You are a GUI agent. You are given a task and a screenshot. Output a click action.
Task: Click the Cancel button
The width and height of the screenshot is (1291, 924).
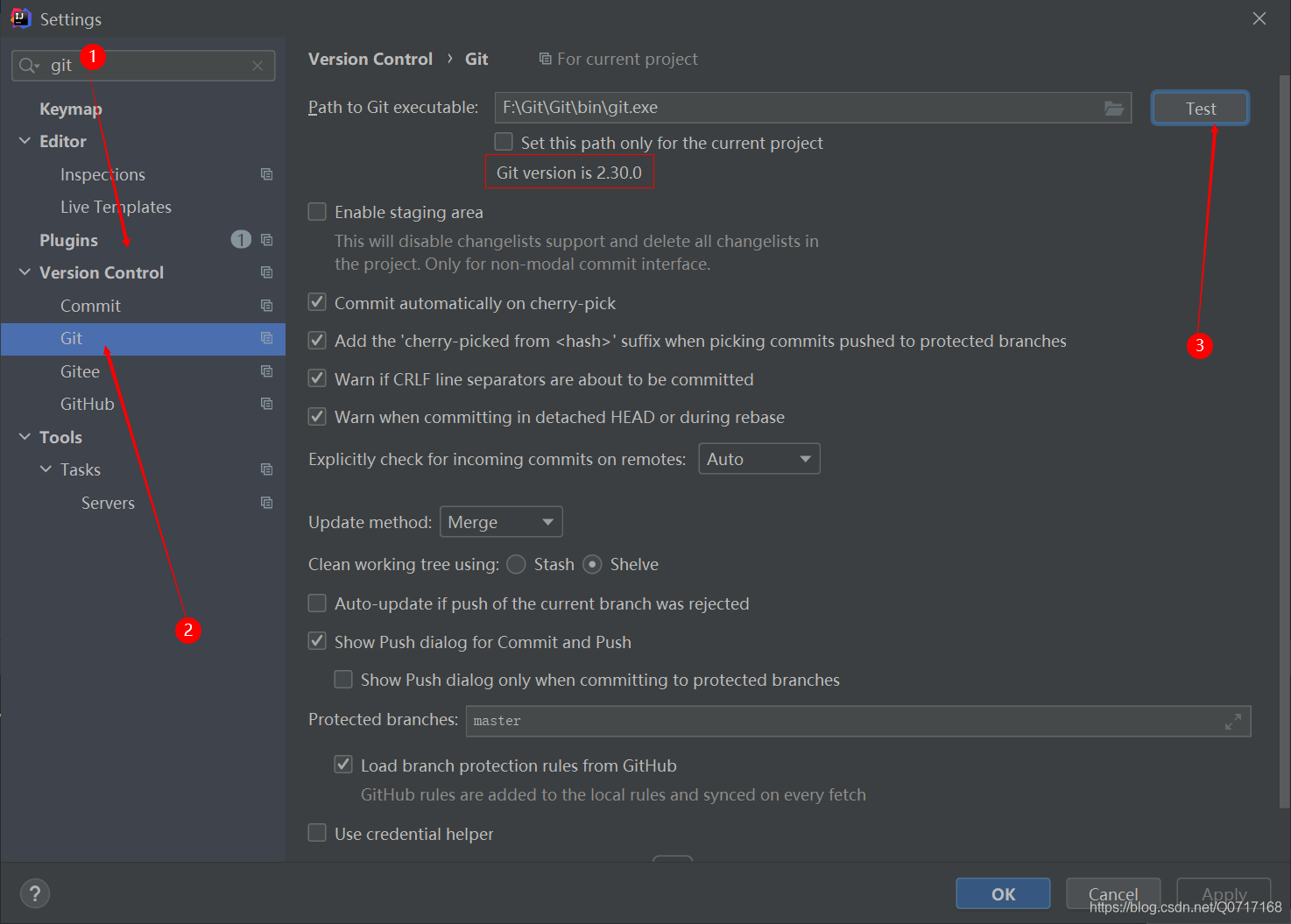(1113, 893)
